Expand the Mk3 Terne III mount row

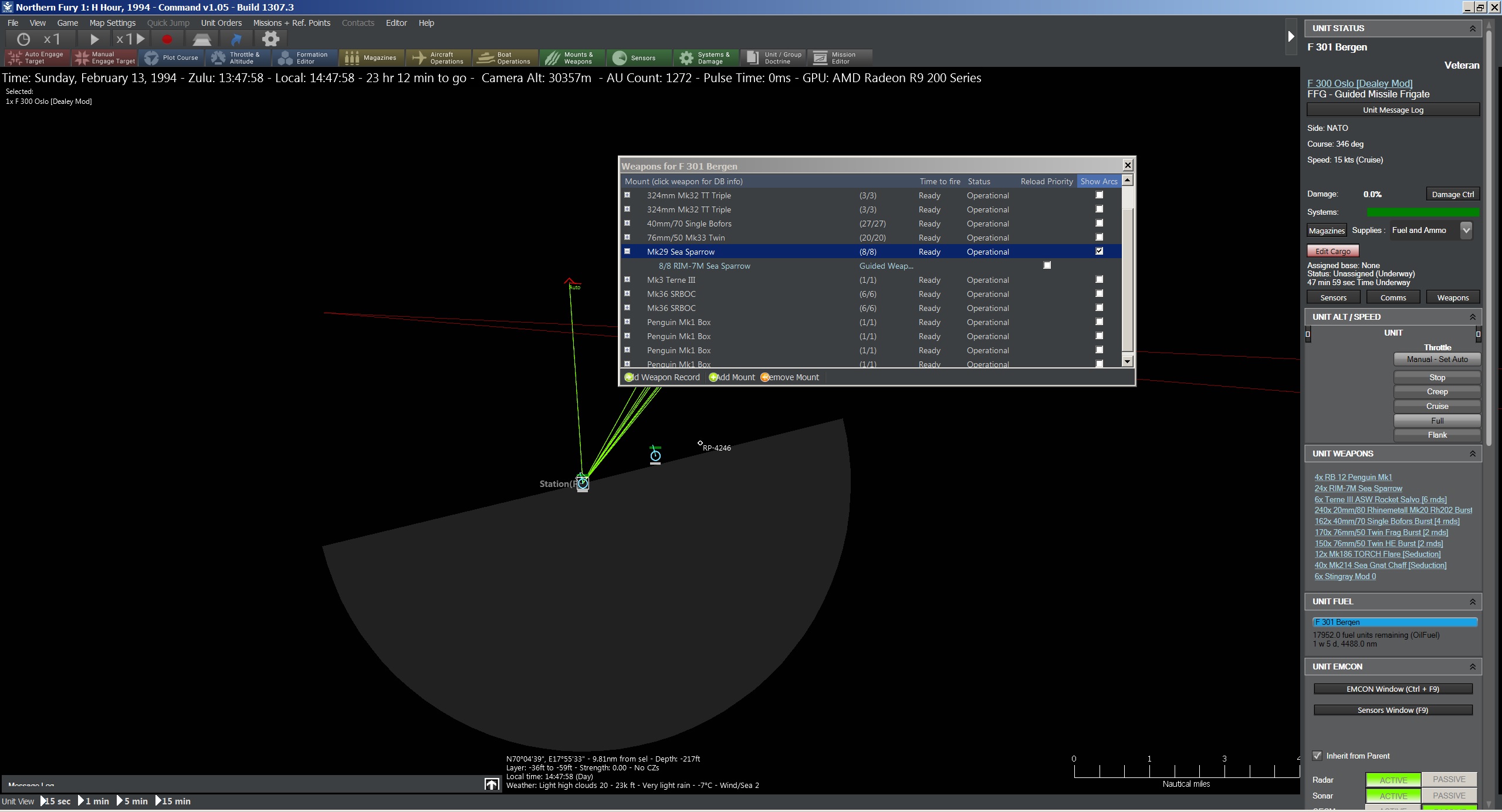click(x=627, y=279)
